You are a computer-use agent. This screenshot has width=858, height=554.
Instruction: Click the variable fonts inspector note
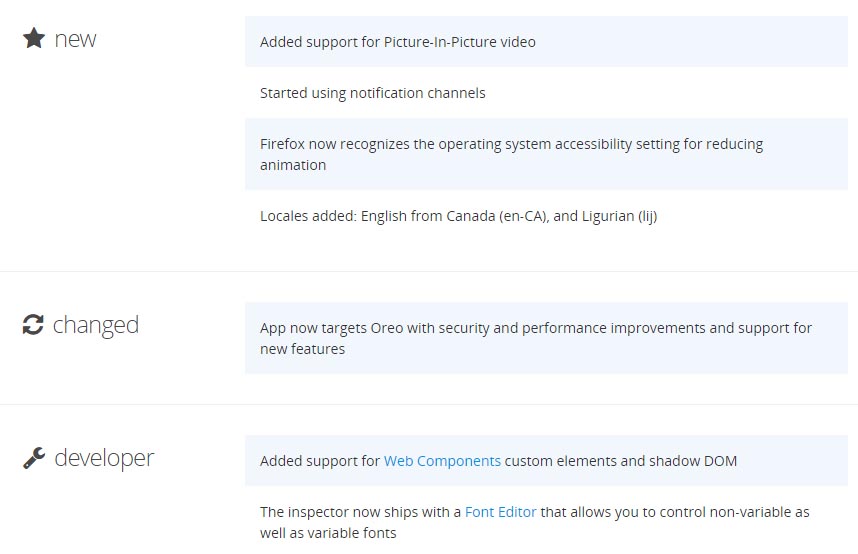click(546, 522)
